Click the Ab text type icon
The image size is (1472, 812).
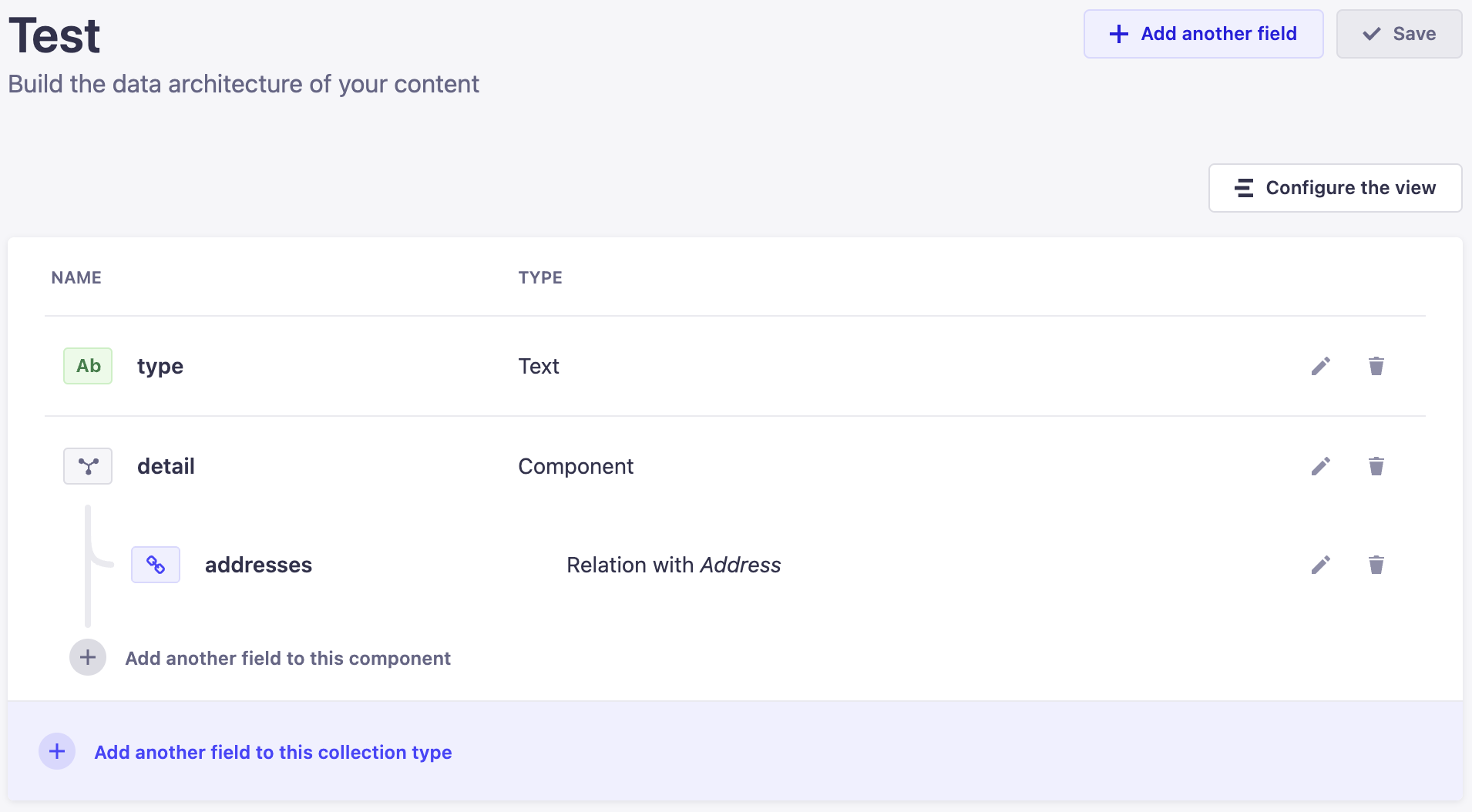pyautogui.click(x=88, y=366)
